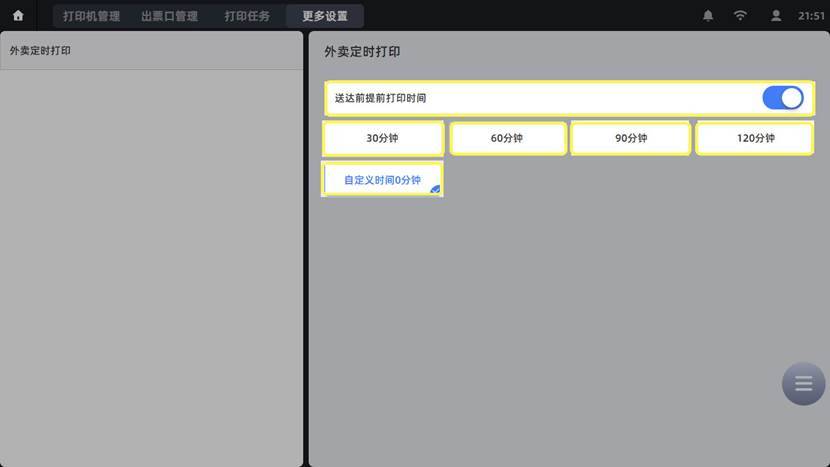Choose the 30分钟 option
The image size is (830, 467).
[382, 138]
